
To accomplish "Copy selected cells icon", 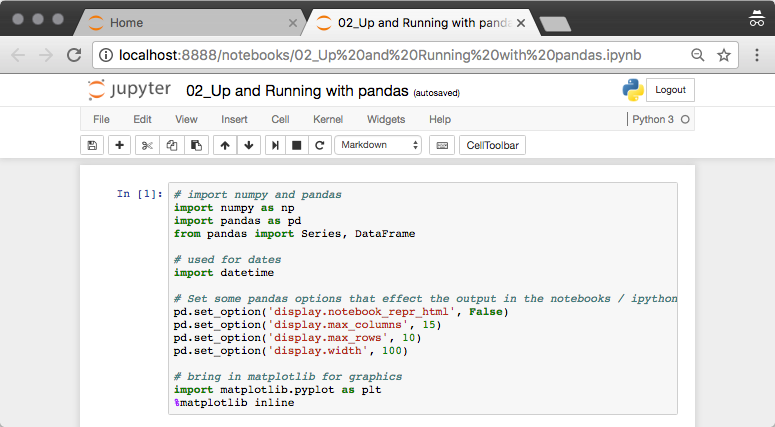I will pos(172,145).
